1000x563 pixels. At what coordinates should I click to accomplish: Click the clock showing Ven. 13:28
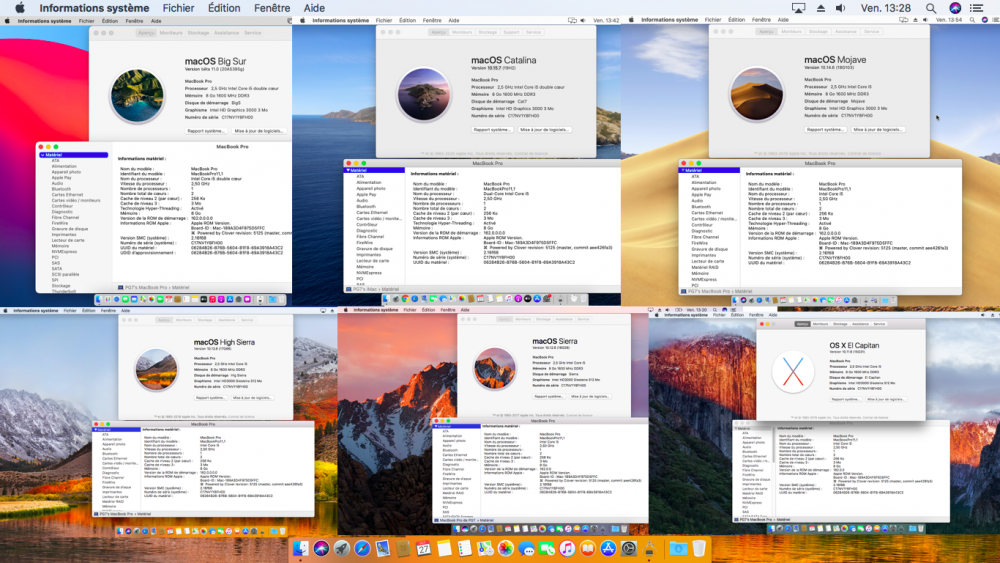886,8
